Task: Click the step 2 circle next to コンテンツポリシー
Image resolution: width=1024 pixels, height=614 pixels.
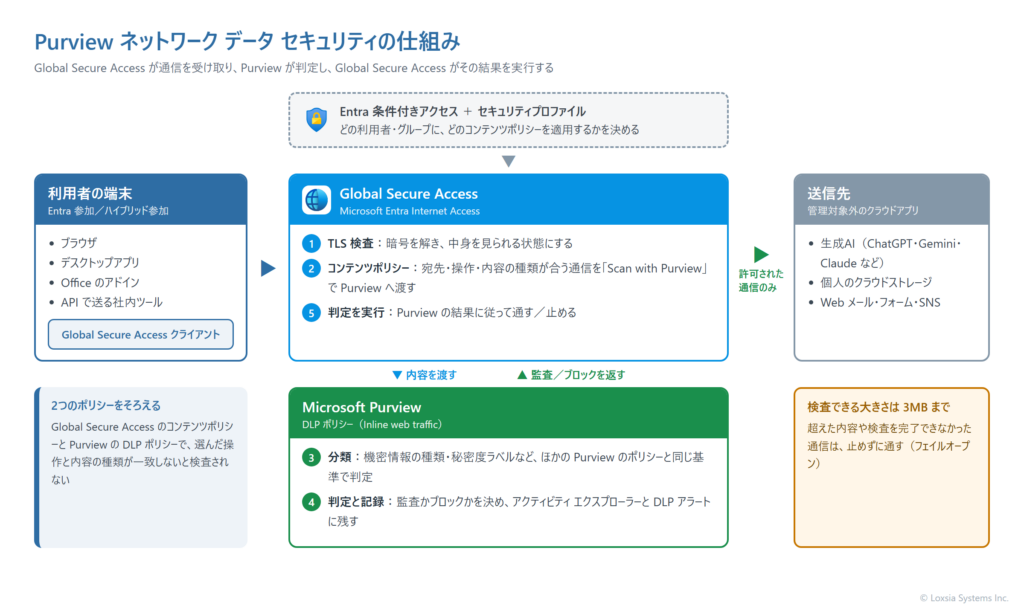Action: point(312,268)
